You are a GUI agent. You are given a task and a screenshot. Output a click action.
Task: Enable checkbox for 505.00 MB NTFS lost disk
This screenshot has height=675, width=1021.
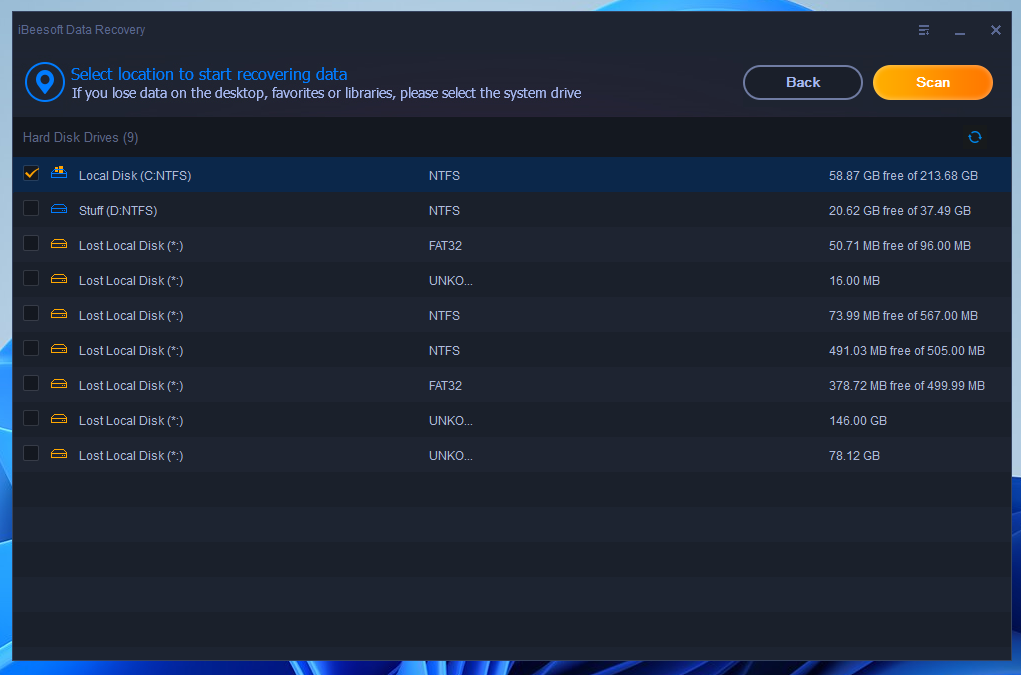pos(31,349)
